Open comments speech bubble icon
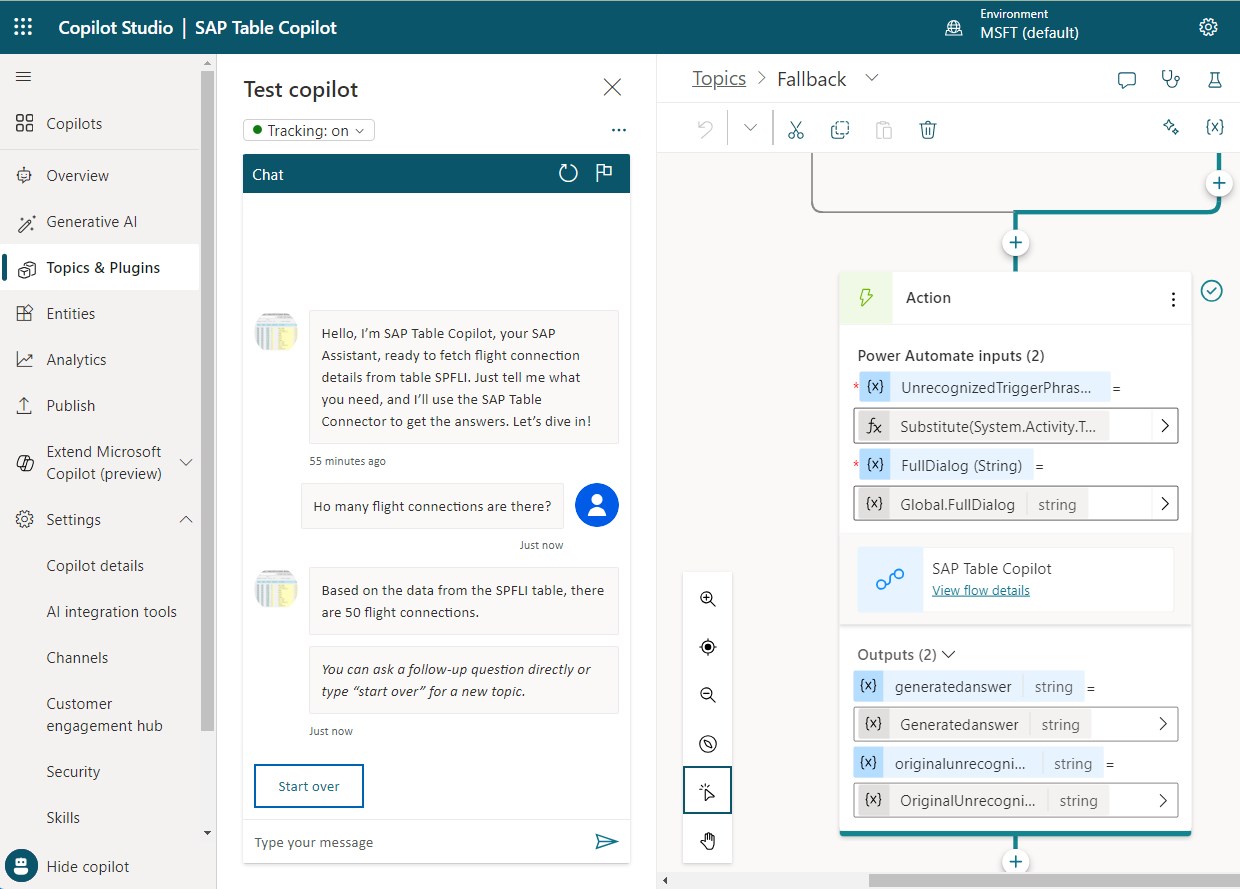 click(1127, 80)
